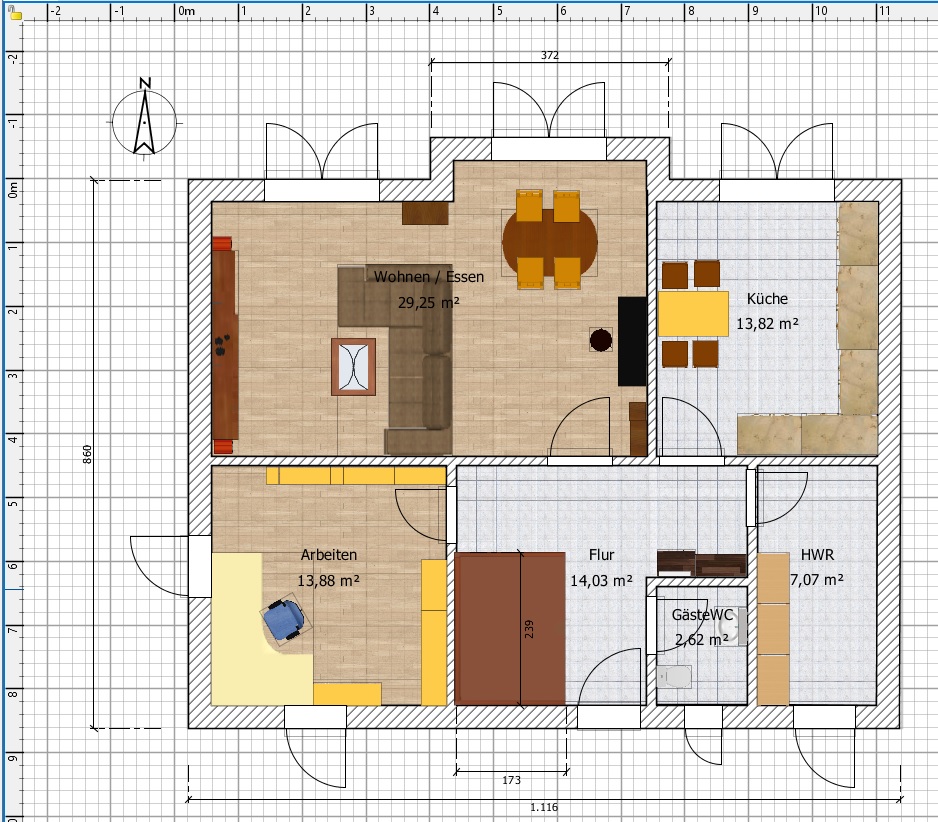Pick the glass coffee table by the sofa
This screenshot has width=938, height=822.
coord(354,367)
